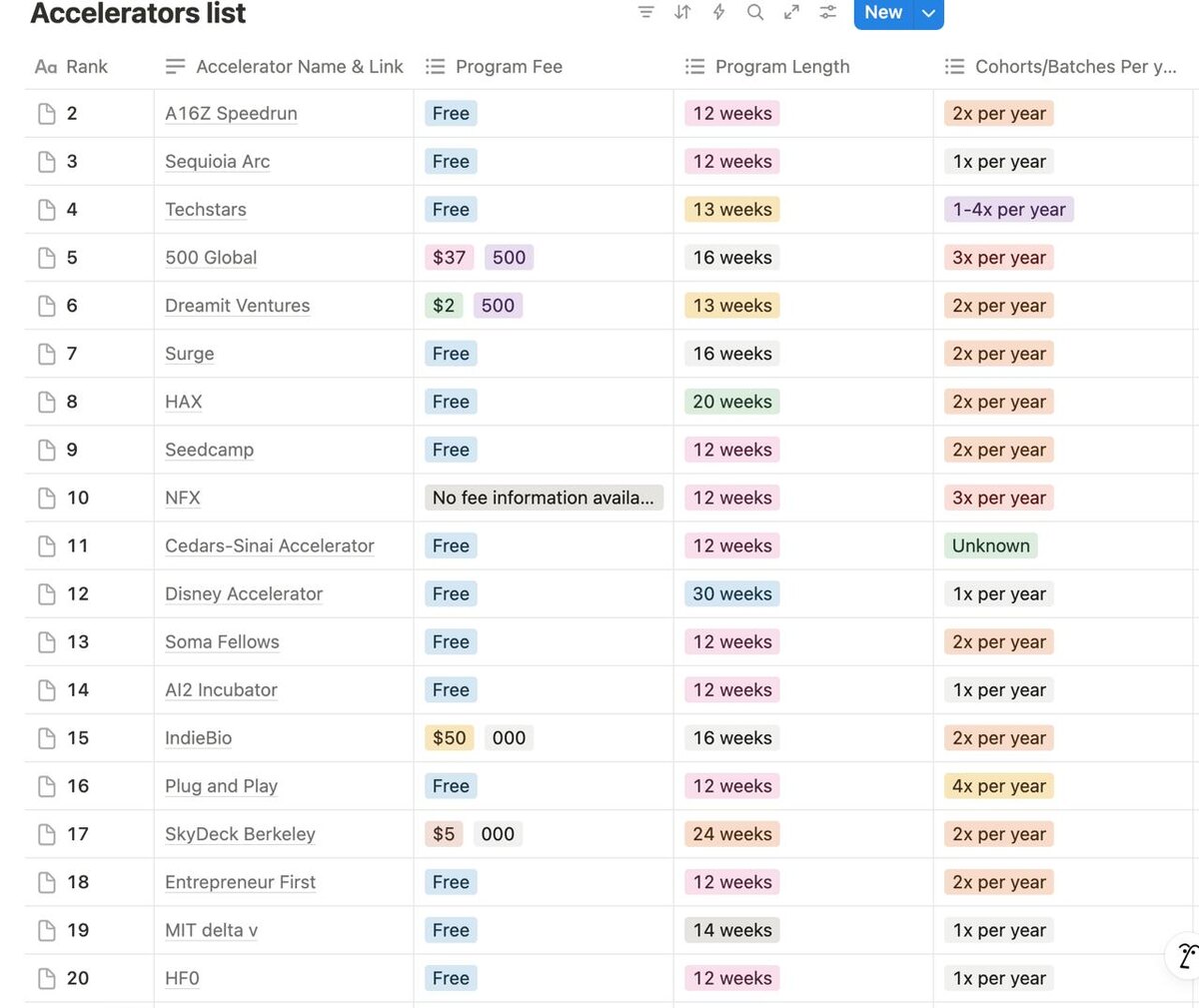Click the blue New button
The height and width of the screenshot is (1008, 1199).
[883, 13]
